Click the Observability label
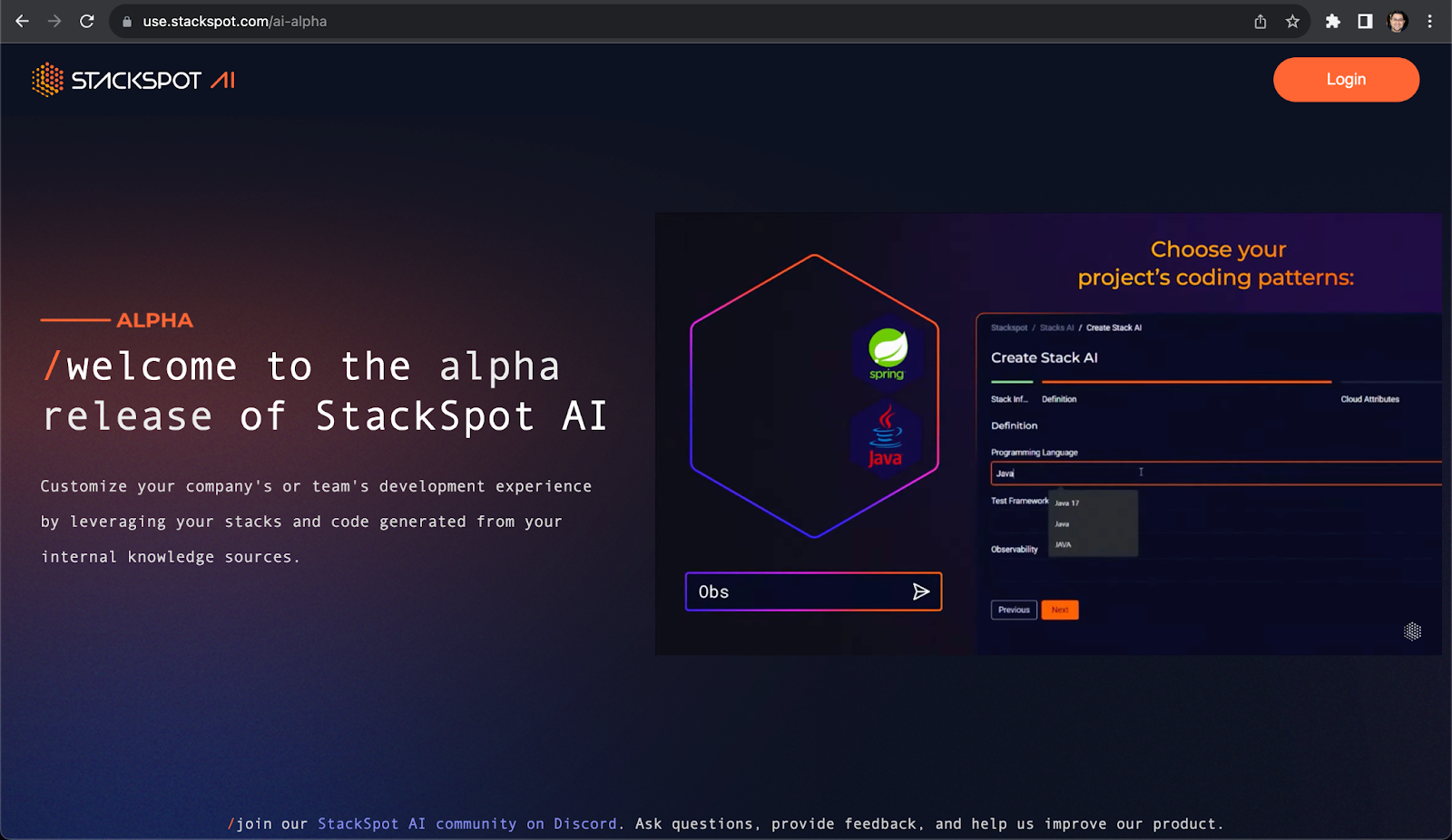Image resolution: width=1452 pixels, height=840 pixels. (x=1015, y=549)
